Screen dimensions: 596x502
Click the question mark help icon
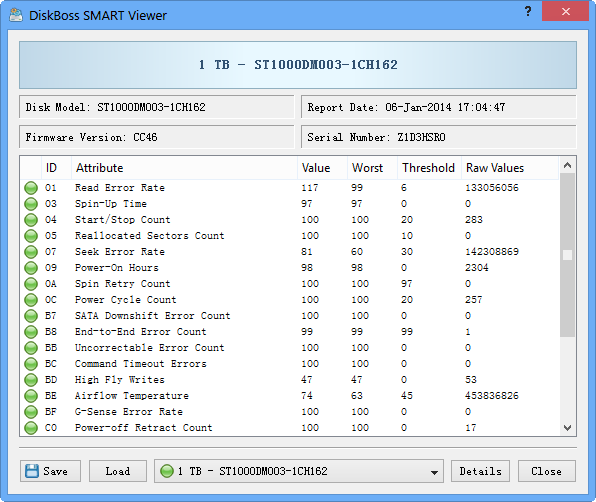tap(528, 11)
